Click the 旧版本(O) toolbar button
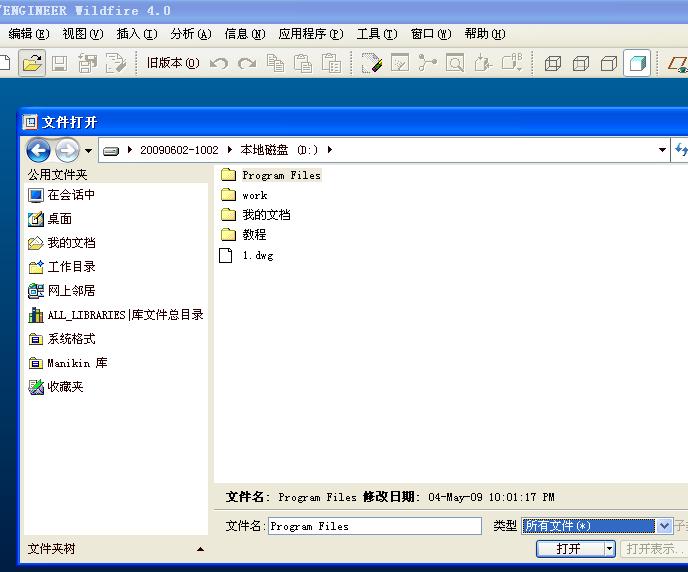Image resolution: width=688 pixels, height=572 pixels. [173, 63]
